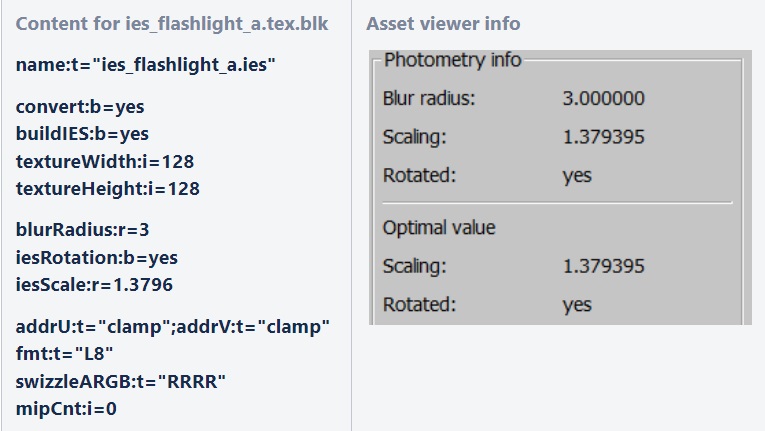Click the swizzleARGB:t="RRRR" line
765x431 pixels.
pos(121,381)
